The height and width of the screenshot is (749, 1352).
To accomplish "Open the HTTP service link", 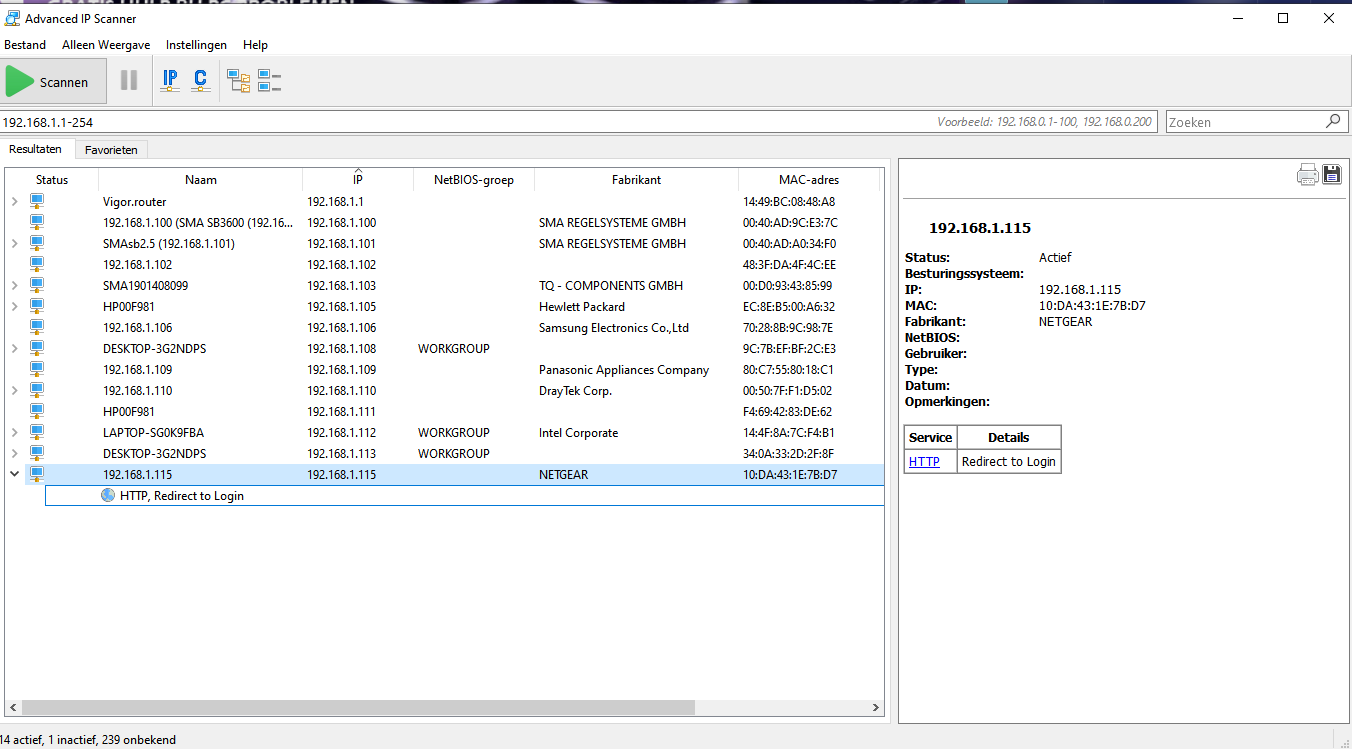I will tap(924, 461).
